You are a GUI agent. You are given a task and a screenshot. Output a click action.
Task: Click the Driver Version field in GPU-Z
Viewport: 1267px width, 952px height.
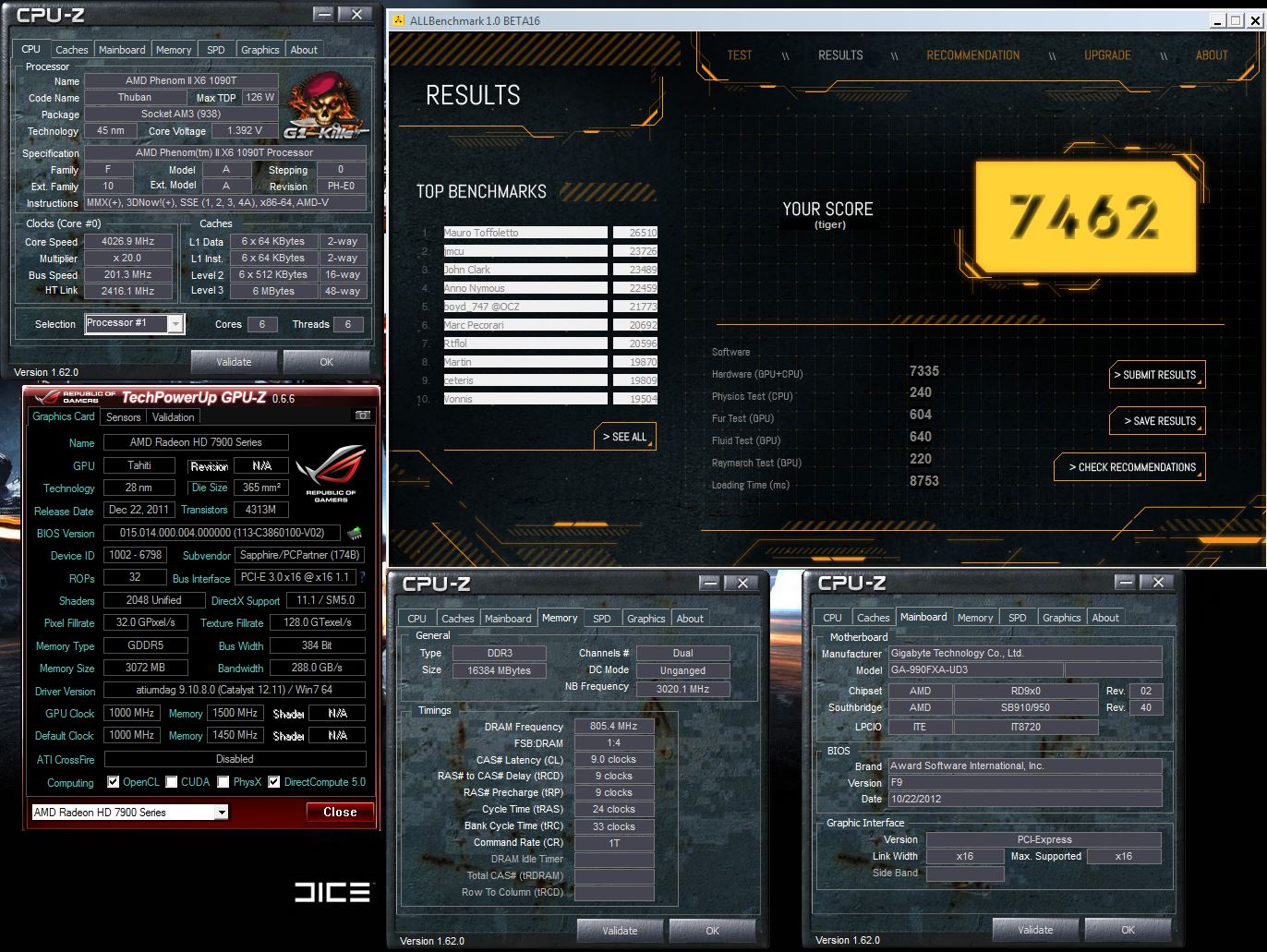(x=235, y=690)
